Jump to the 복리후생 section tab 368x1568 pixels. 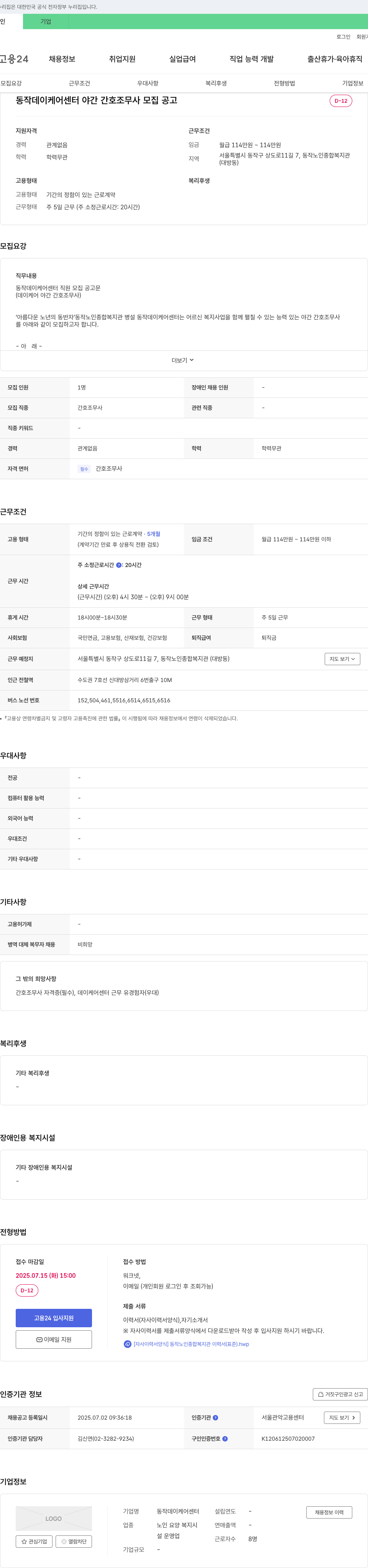(216, 84)
